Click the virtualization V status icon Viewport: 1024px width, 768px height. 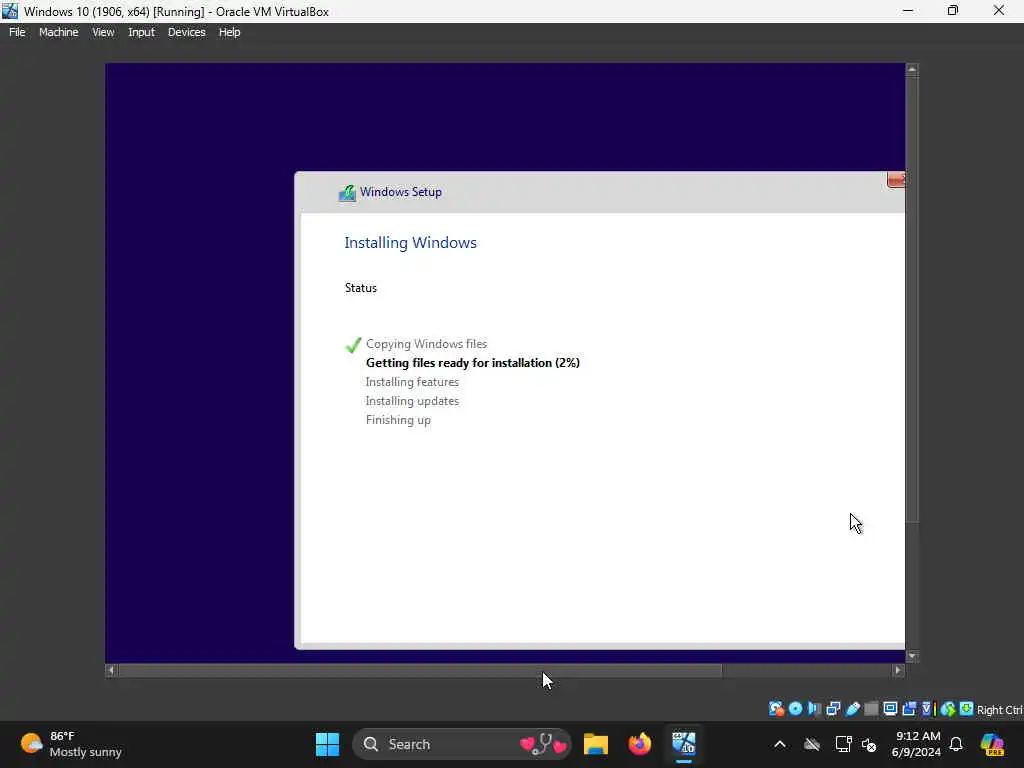(927, 709)
